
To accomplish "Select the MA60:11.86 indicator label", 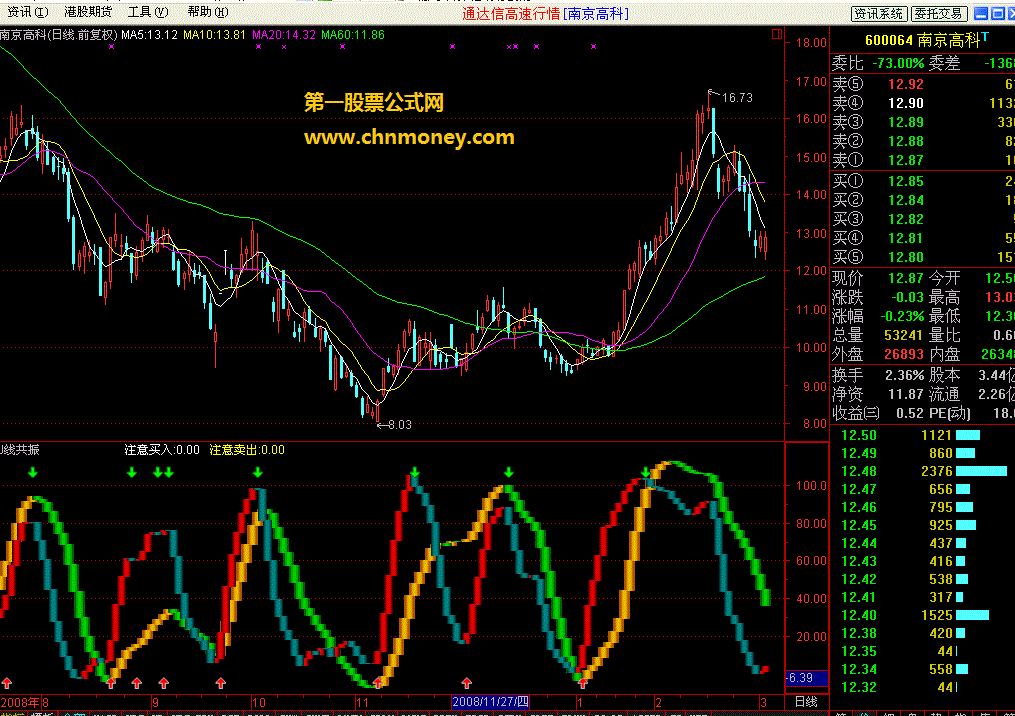I will 353,34.
